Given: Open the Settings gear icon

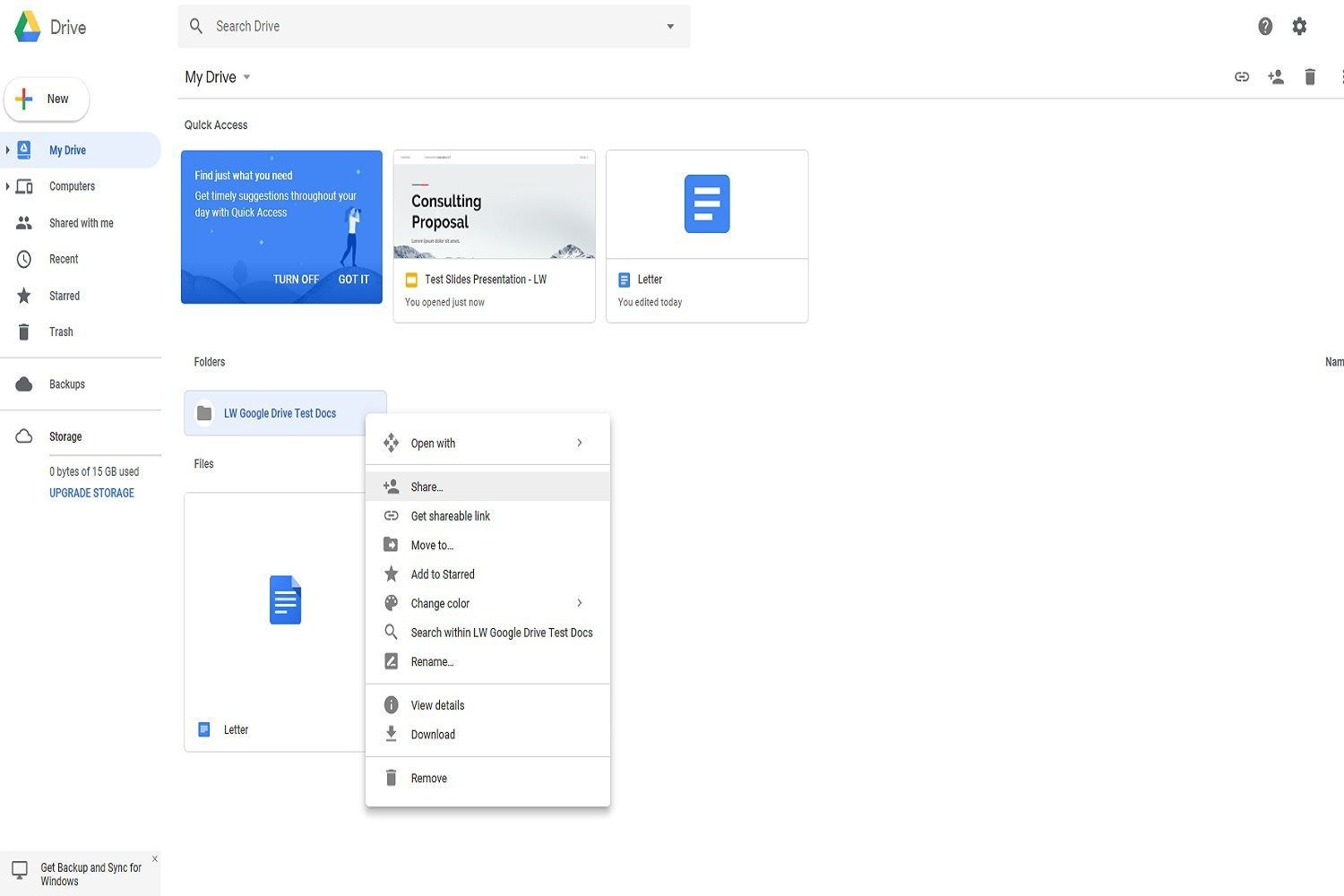Looking at the screenshot, I should click(x=1299, y=27).
